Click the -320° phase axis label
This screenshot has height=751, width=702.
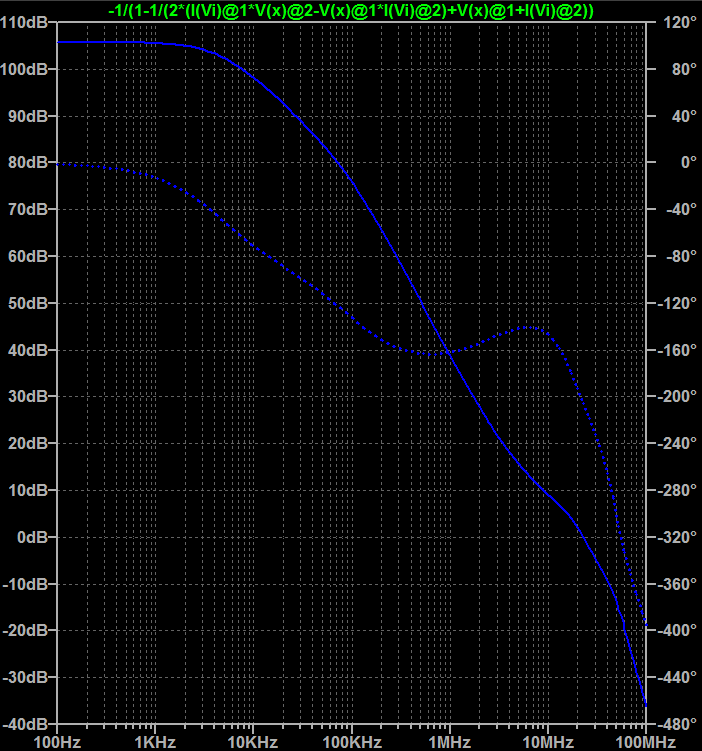(677, 537)
